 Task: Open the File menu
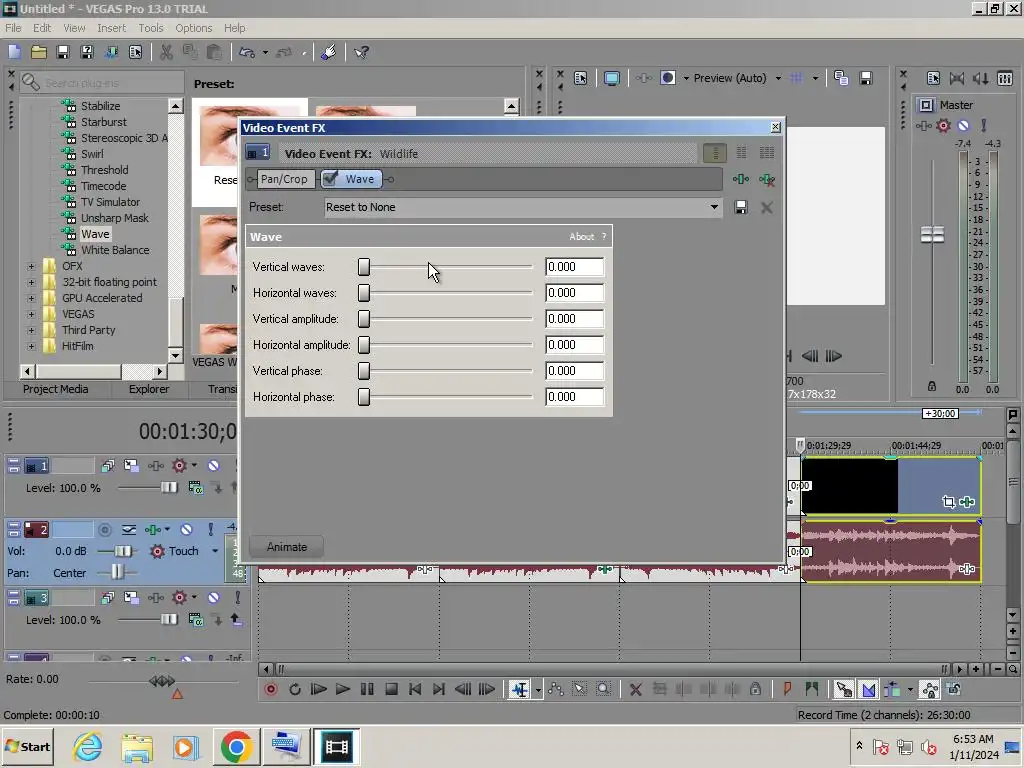(x=13, y=28)
